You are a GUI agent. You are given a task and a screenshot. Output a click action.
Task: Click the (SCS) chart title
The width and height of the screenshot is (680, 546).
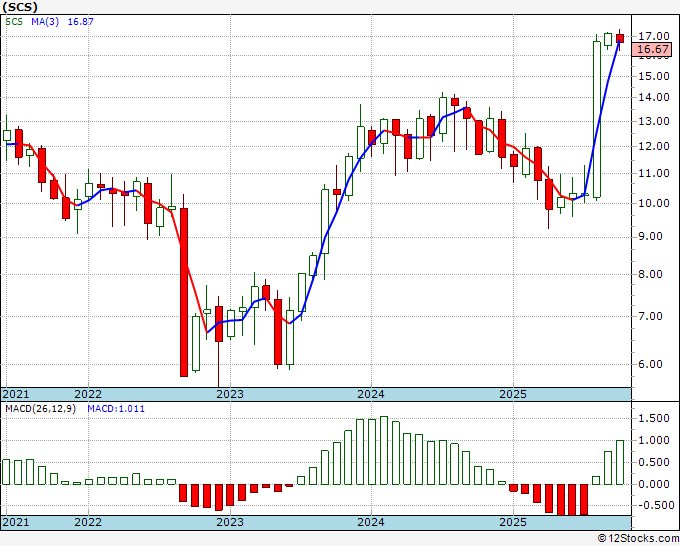tap(20, 7)
